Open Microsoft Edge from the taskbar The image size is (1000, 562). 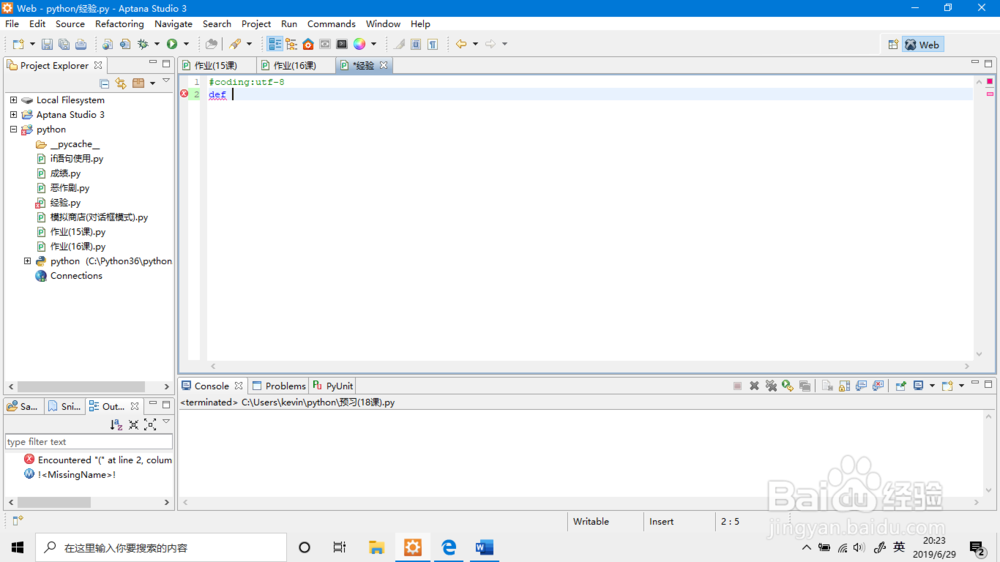[x=449, y=547]
